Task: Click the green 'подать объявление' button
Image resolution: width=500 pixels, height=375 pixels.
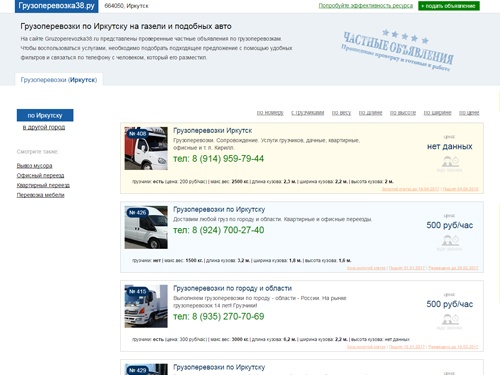Action: pos(449,6)
